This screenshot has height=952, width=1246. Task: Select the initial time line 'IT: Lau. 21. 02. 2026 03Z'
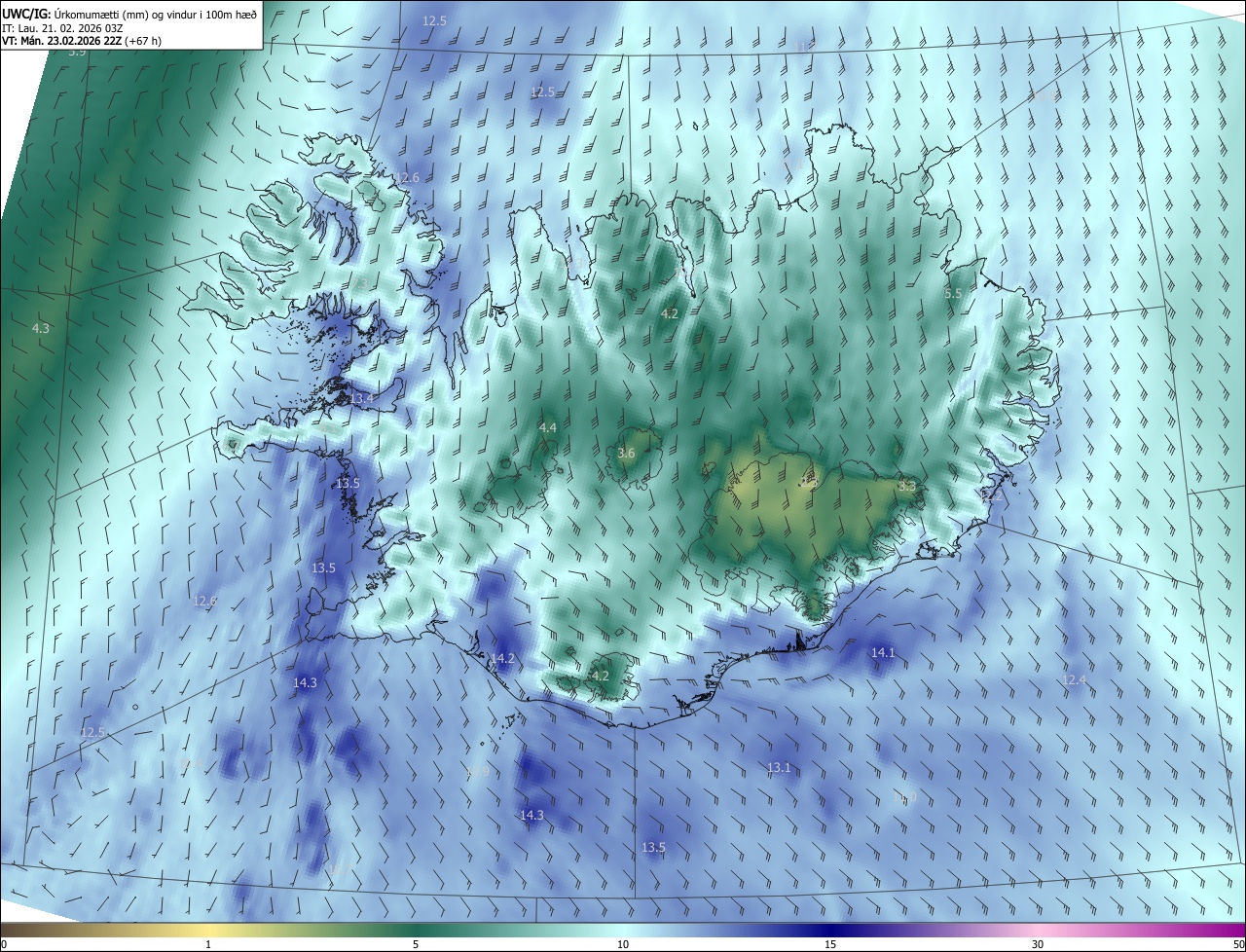click(x=62, y=28)
